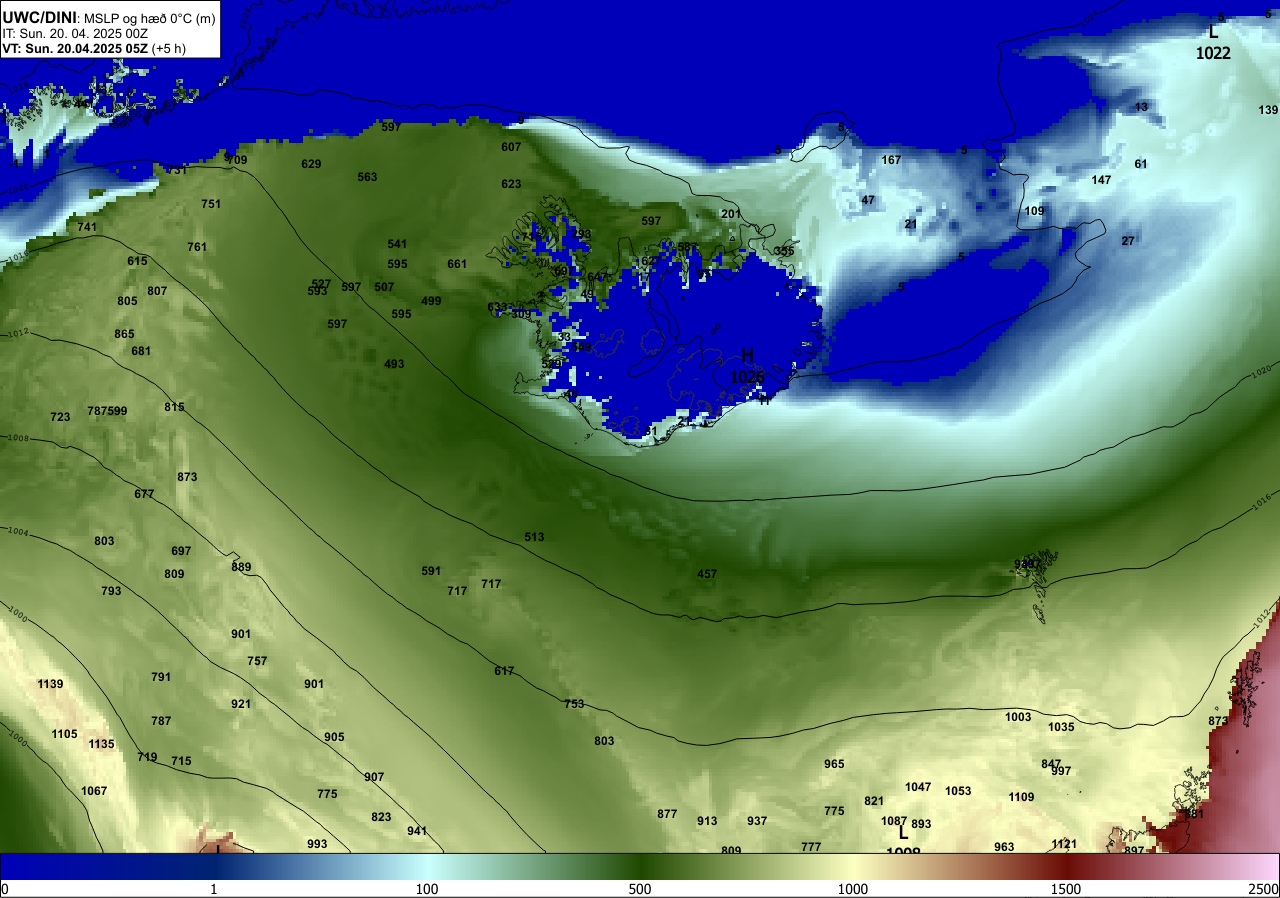Click the height value 937
The width and height of the screenshot is (1280, 898).
tap(757, 821)
